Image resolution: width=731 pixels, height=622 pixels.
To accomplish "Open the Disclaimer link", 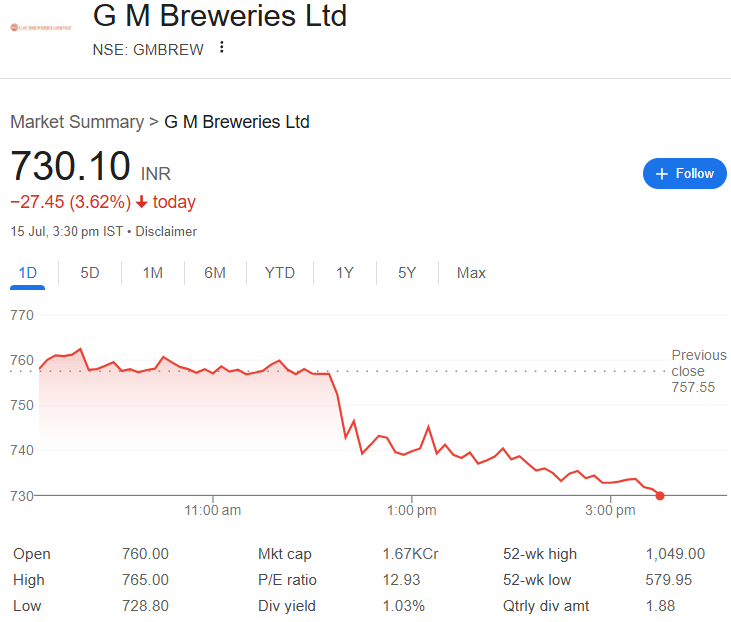I will [x=166, y=231].
